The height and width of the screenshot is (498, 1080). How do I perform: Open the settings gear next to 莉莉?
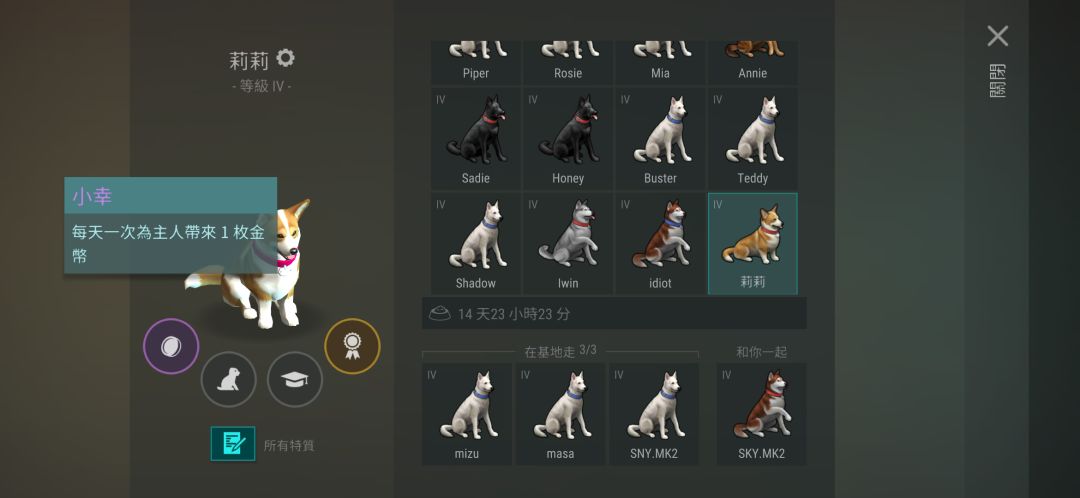pos(285,59)
